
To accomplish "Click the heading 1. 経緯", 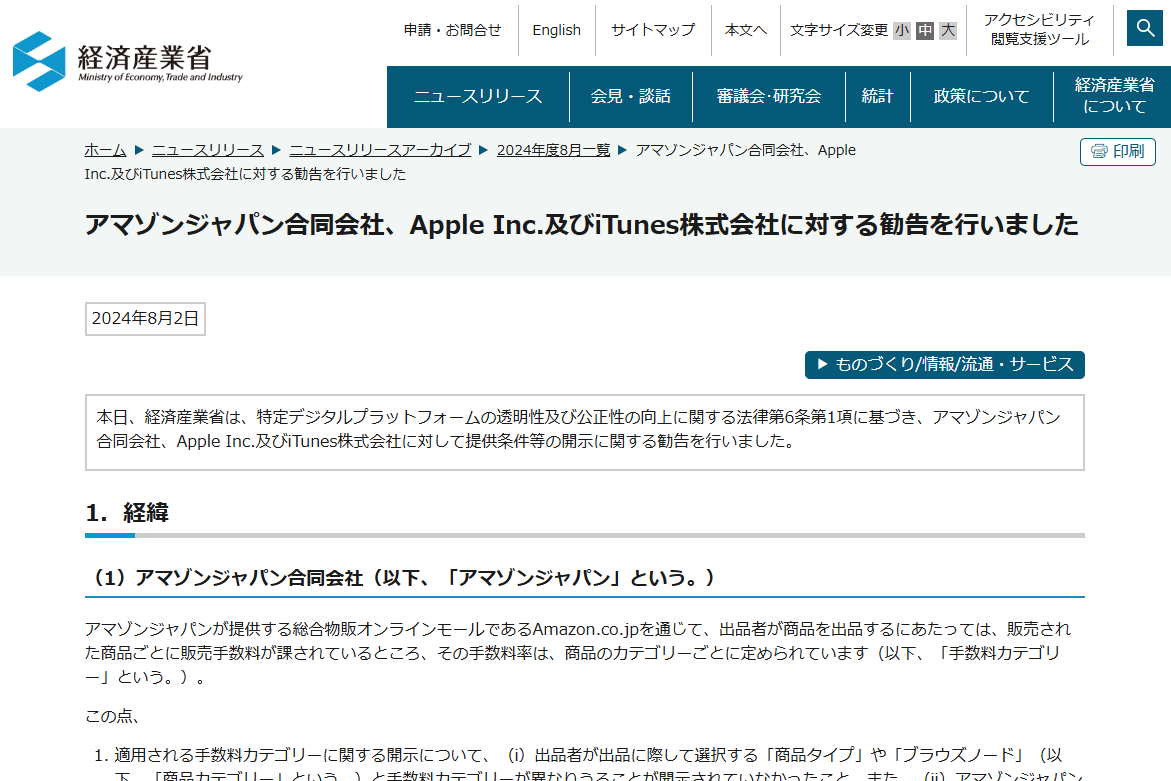I will click(127, 513).
